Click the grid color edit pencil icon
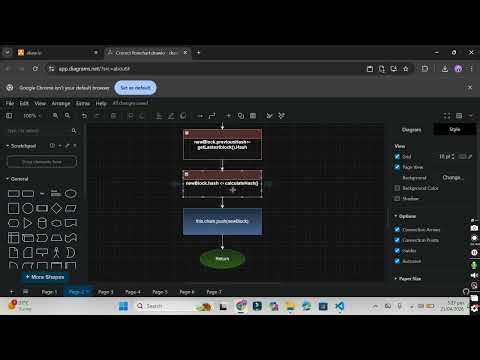This screenshot has height=360, width=480. click(470, 156)
